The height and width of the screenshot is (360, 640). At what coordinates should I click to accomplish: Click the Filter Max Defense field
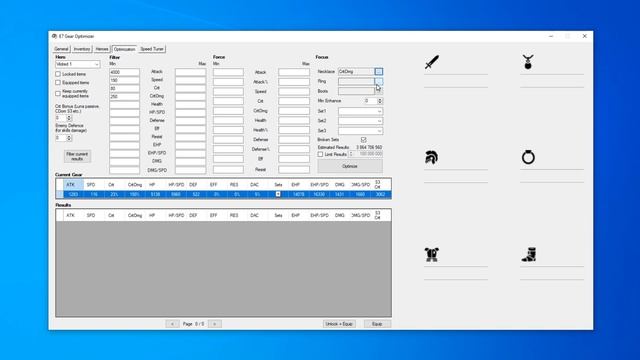coord(191,121)
